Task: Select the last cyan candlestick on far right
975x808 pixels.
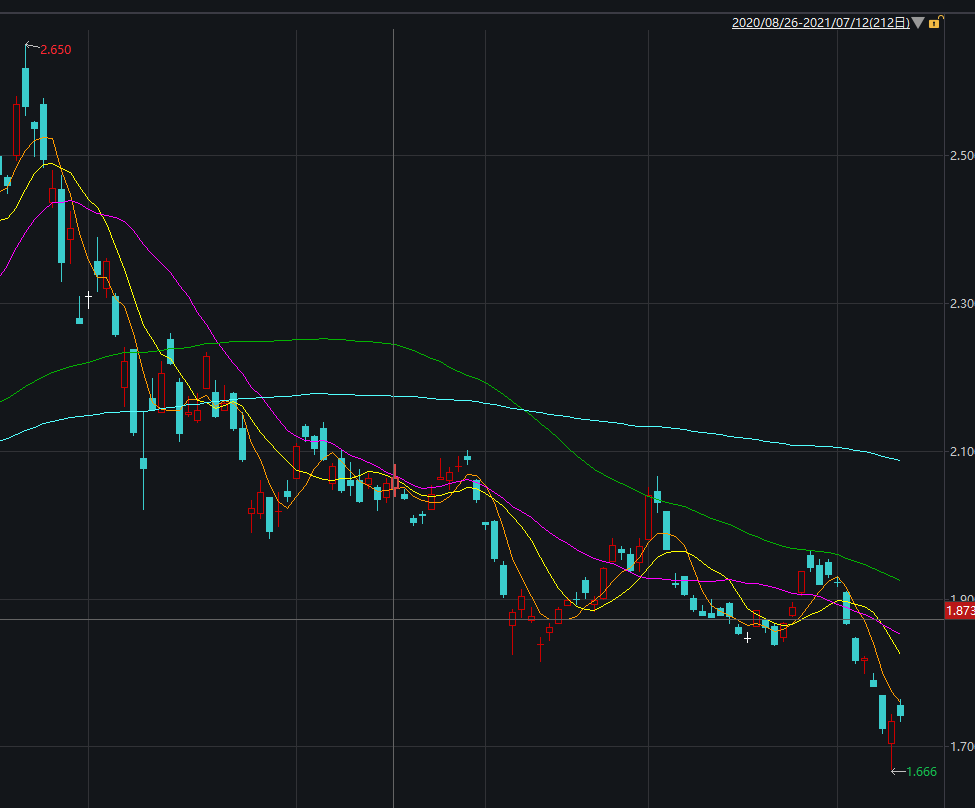Action: click(900, 711)
